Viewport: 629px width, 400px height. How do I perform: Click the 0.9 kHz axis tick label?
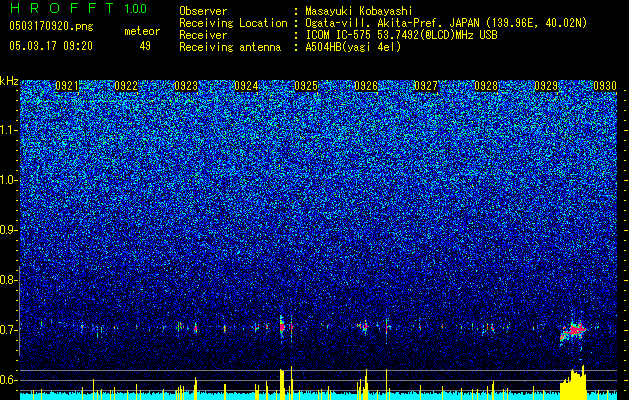coord(8,230)
